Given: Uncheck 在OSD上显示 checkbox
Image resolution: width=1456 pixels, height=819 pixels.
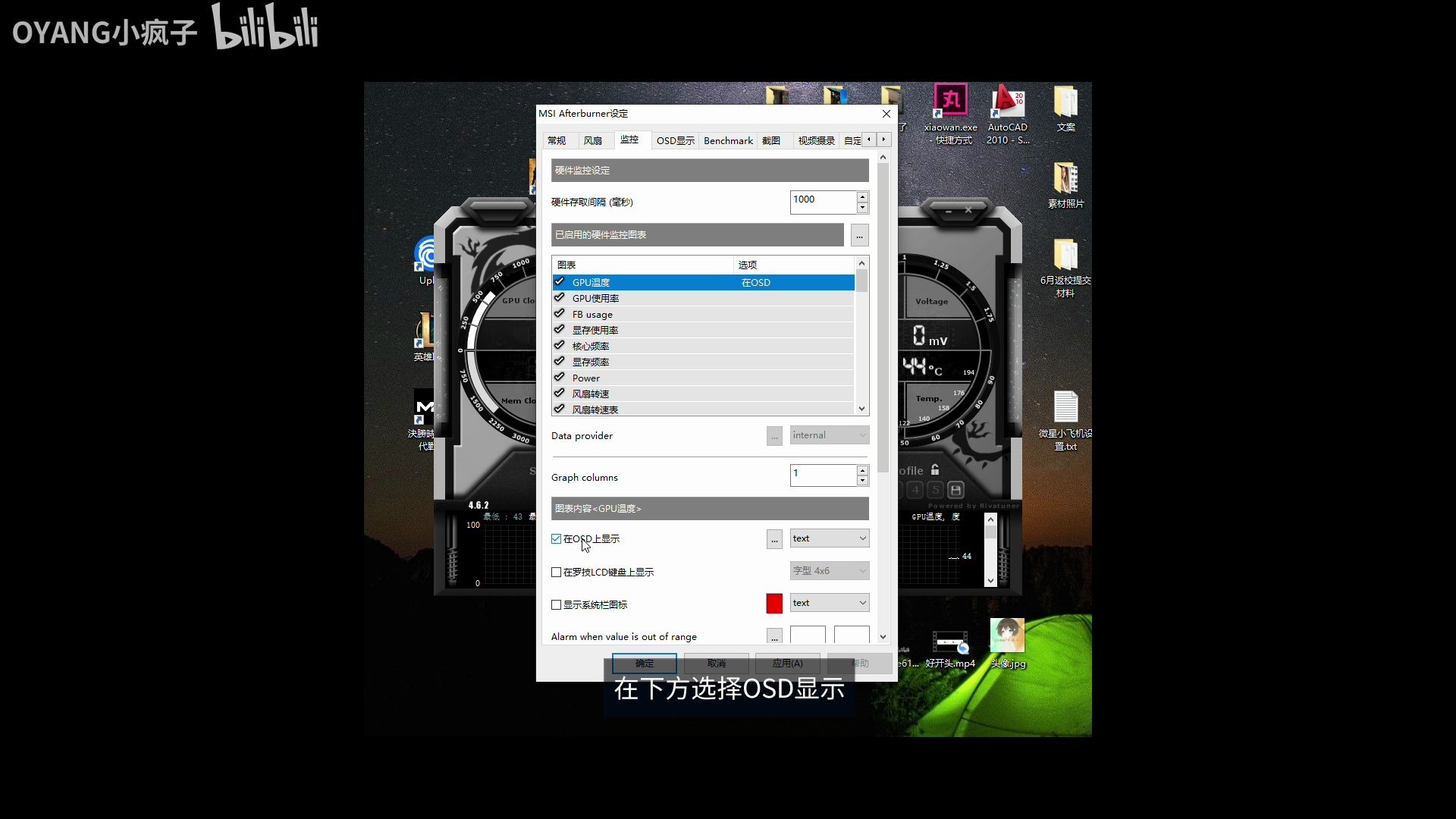Looking at the screenshot, I should click(557, 539).
